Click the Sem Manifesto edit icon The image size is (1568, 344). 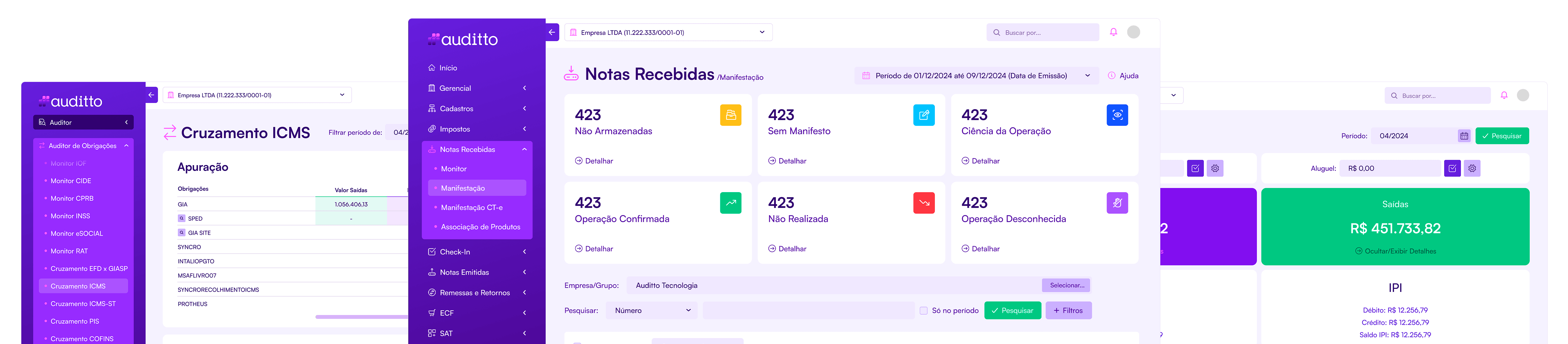923,115
